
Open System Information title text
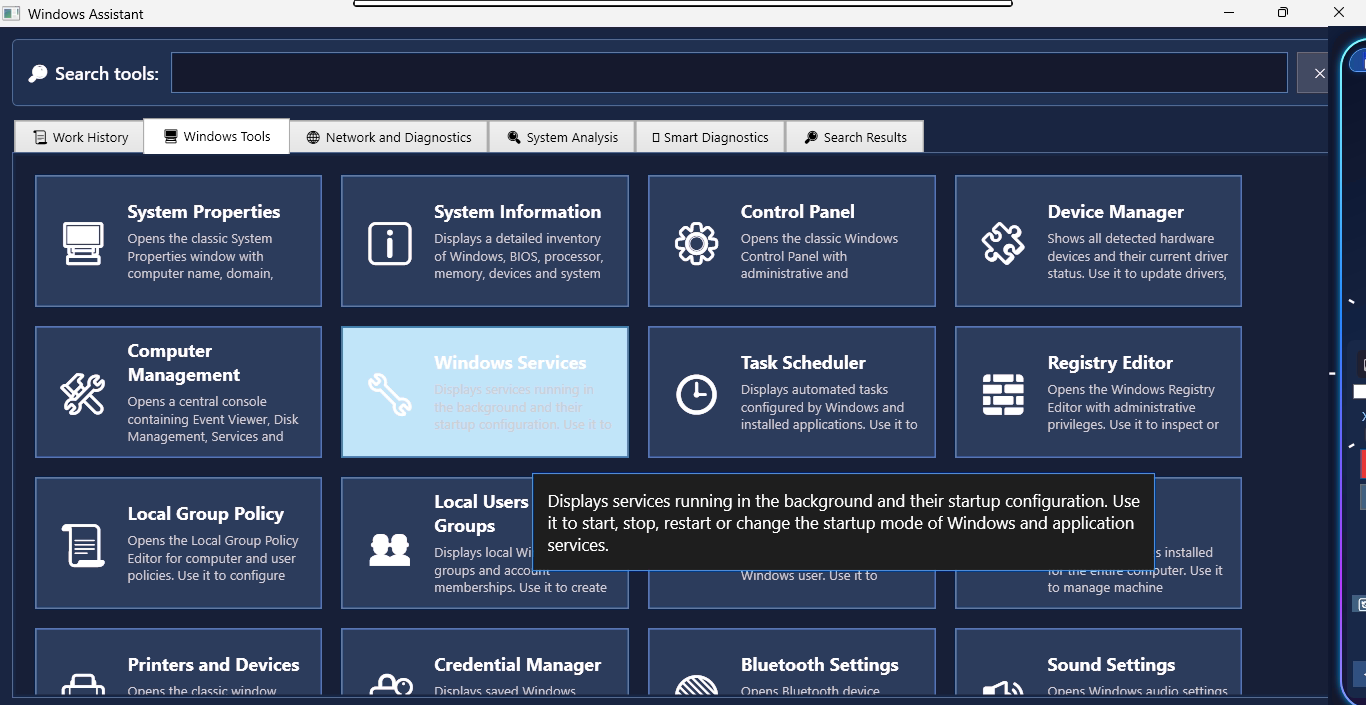click(x=517, y=212)
